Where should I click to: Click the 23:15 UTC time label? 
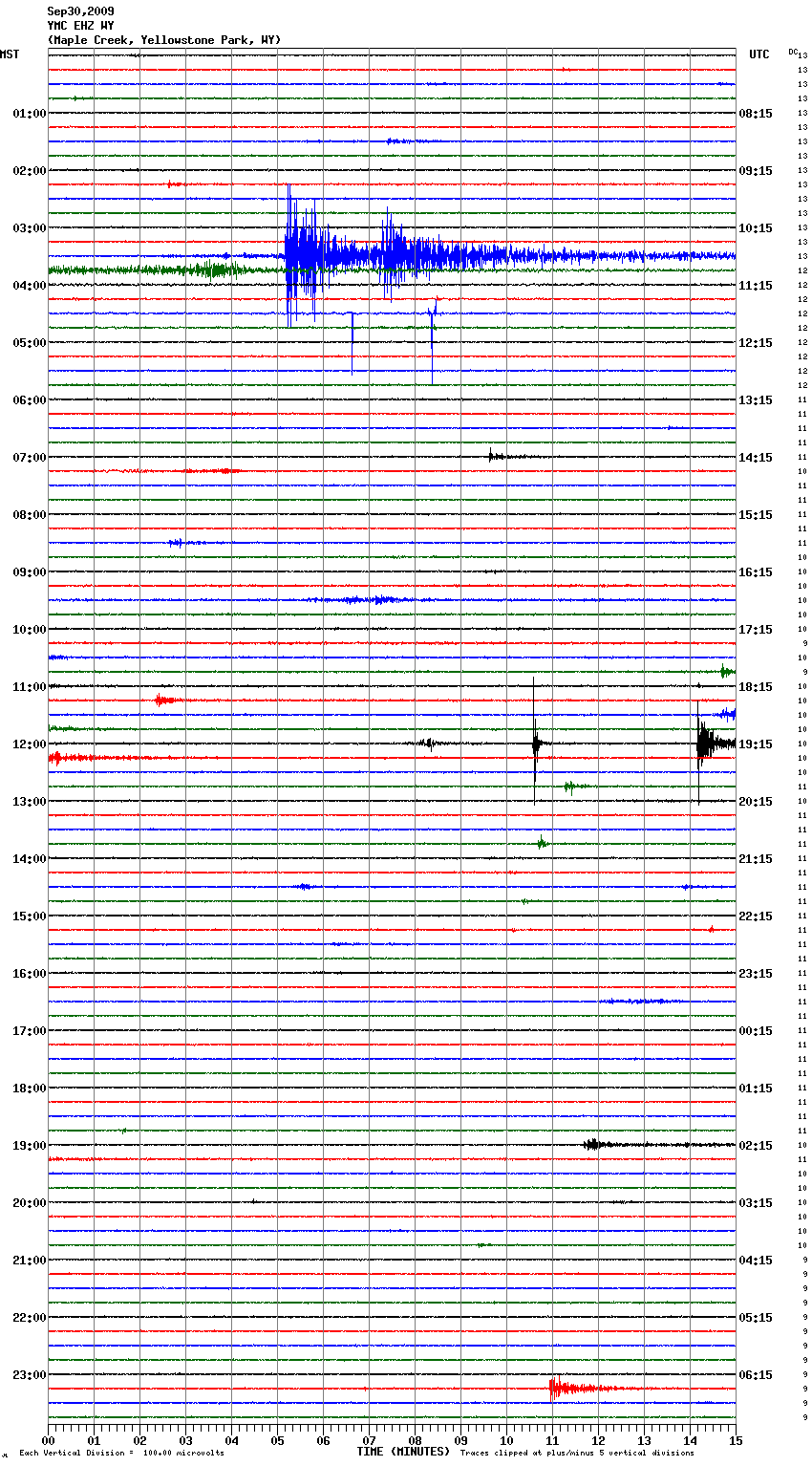756,974
